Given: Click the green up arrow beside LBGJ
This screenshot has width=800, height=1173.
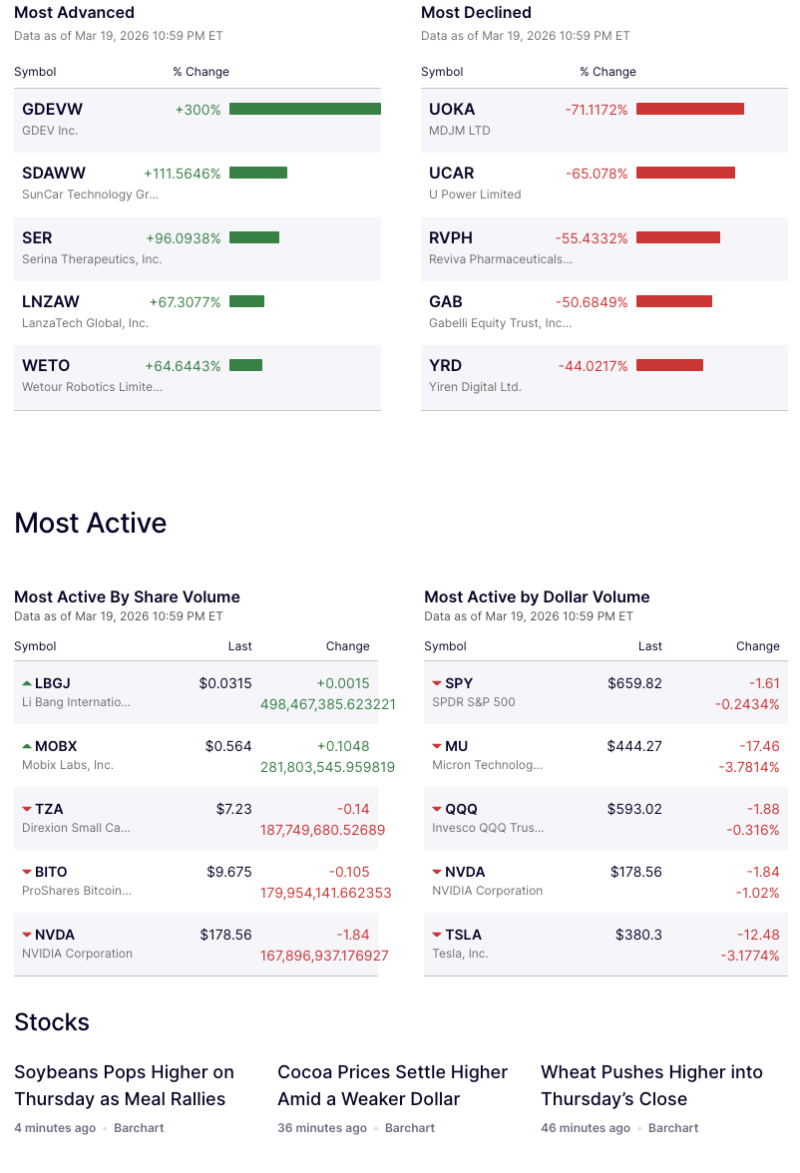Looking at the screenshot, I should click(27, 683).
